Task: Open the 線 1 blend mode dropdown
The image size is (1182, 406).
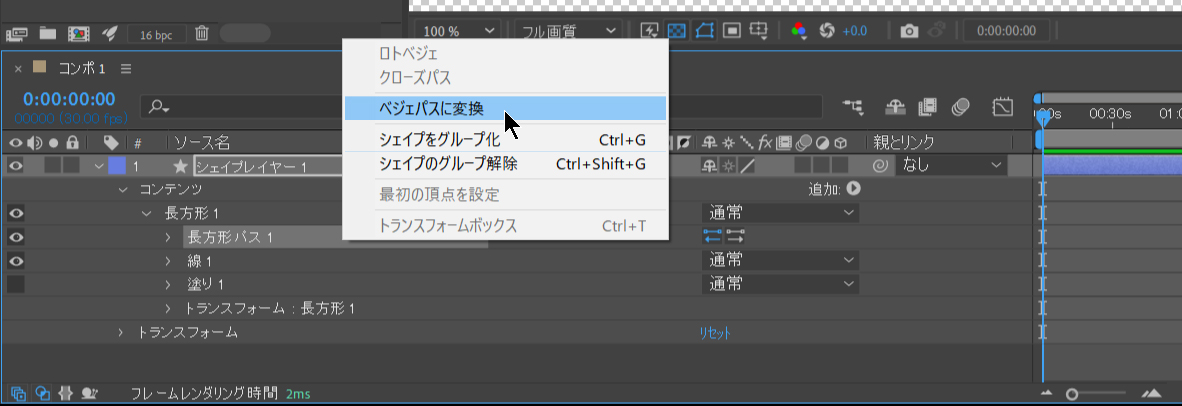Action: pos(781,261)
